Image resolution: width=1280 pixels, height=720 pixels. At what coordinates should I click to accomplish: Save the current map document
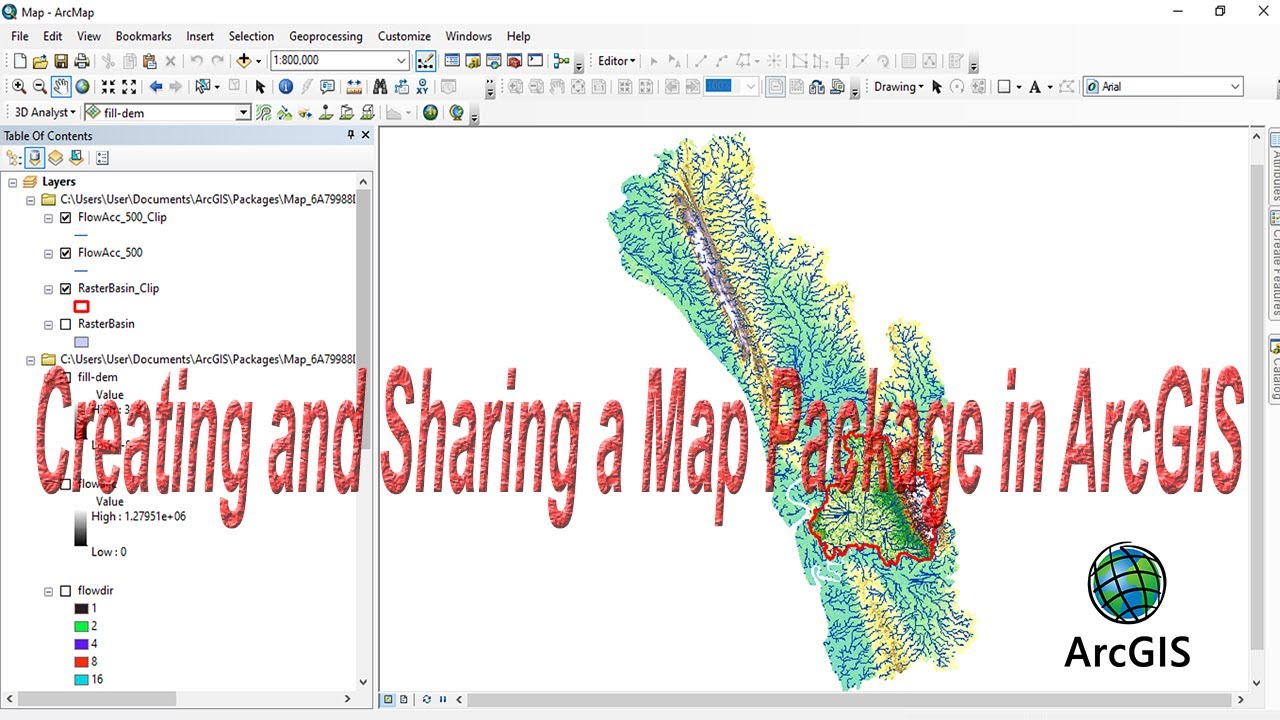(61, 61)
